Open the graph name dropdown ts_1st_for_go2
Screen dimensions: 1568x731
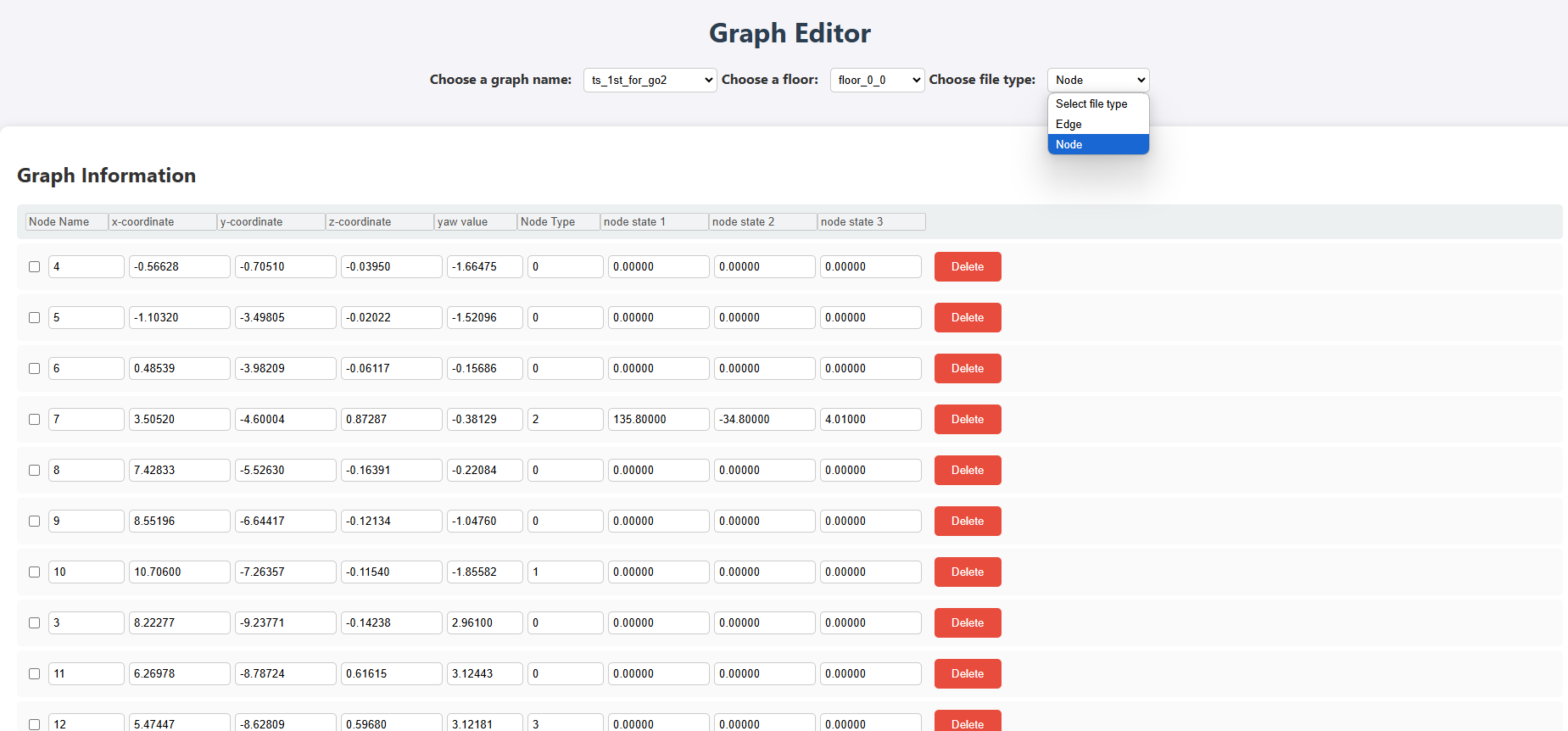click(x=650, y=80)
